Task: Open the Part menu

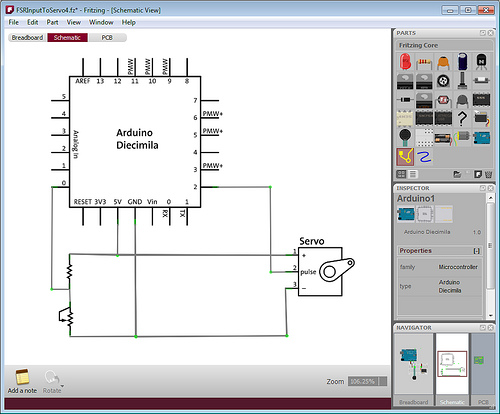Action: (x=52, y=22)
